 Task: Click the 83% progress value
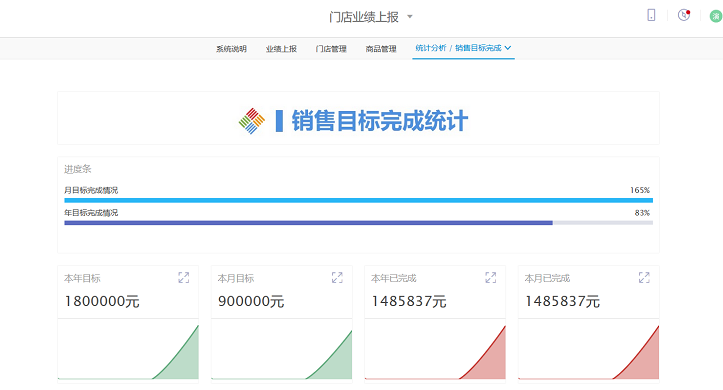(x=642, y=213)
